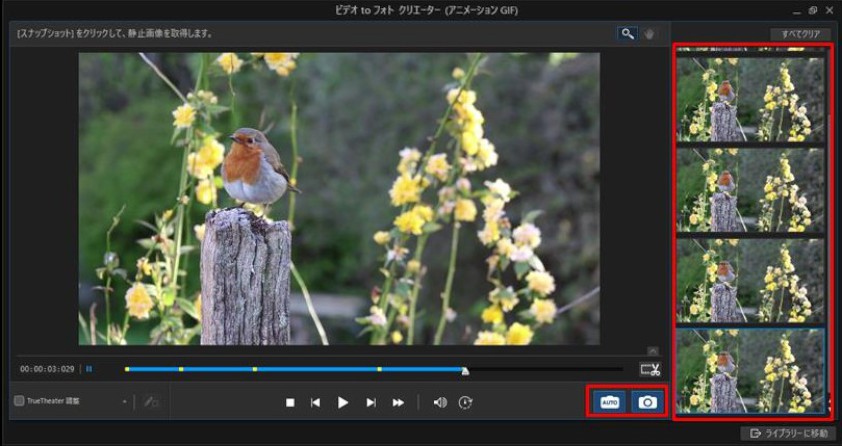
Task: Play the video
Action: click(343, 403)
